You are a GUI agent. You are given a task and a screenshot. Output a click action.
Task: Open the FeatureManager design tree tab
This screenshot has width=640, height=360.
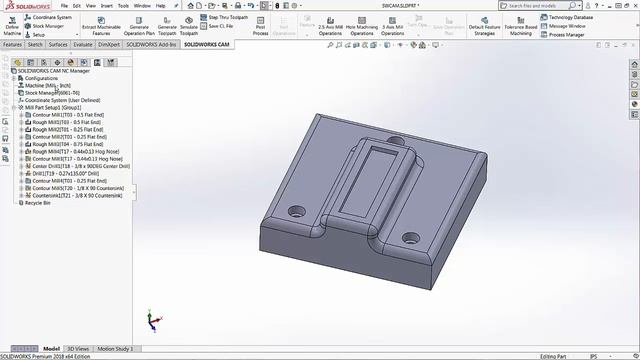[x=17, y=62]
